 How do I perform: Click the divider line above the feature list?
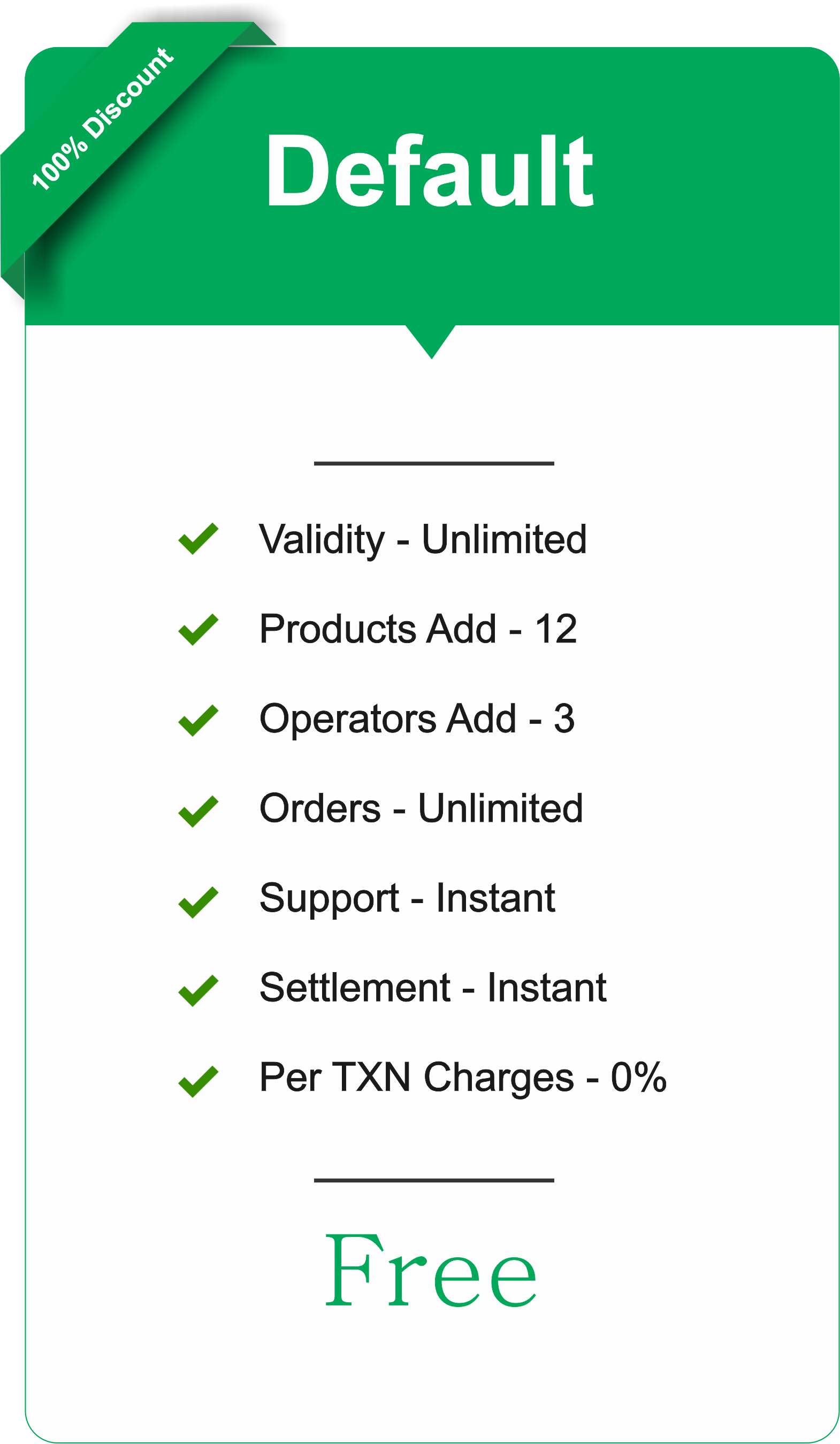coord(434,463)
